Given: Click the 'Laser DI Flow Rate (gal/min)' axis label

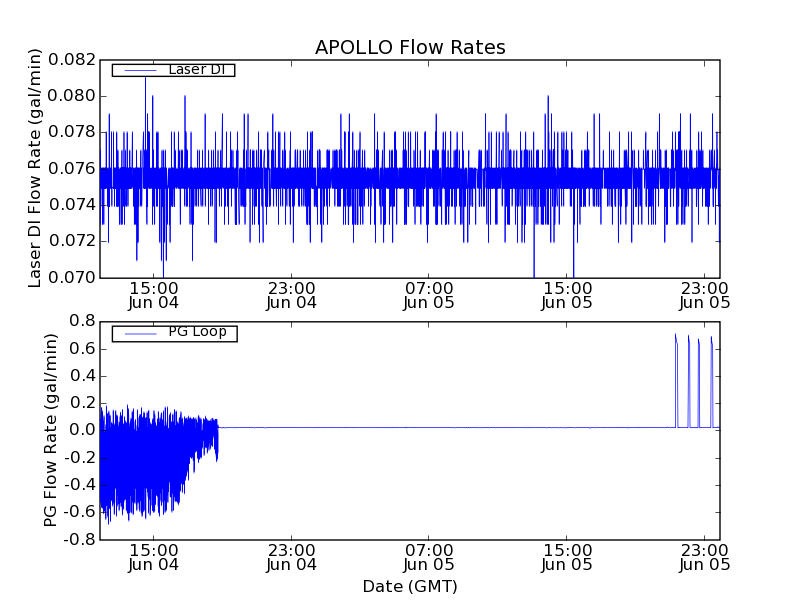Looking at the screenshot, I should 34,168.
